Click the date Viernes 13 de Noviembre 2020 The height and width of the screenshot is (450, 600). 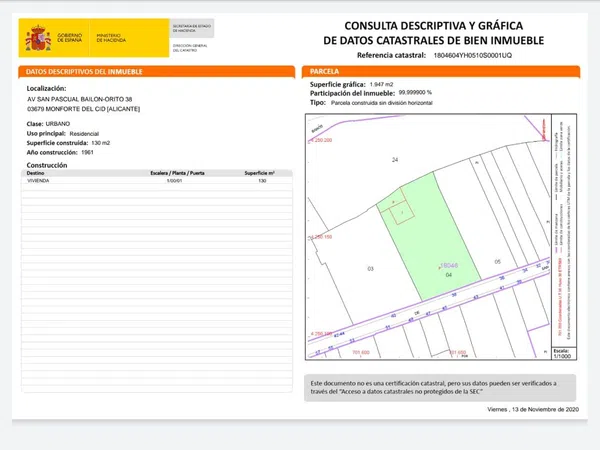(532, 409)
